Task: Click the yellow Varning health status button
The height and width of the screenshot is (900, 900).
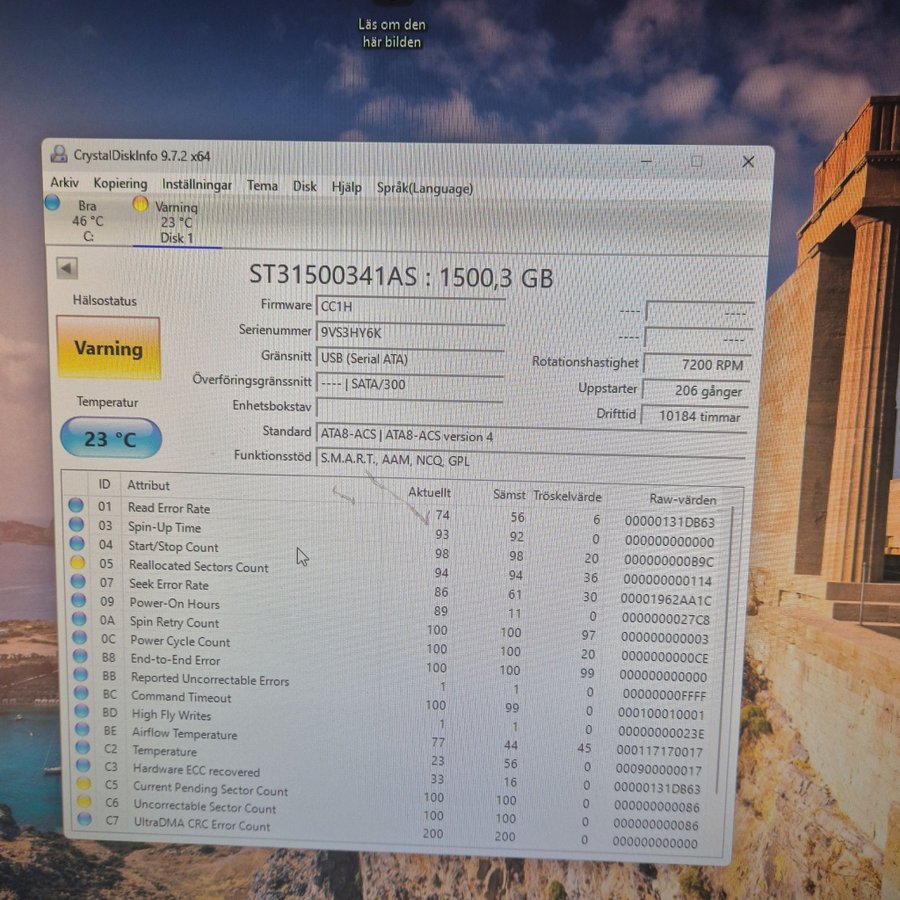Action: point(108,348)
